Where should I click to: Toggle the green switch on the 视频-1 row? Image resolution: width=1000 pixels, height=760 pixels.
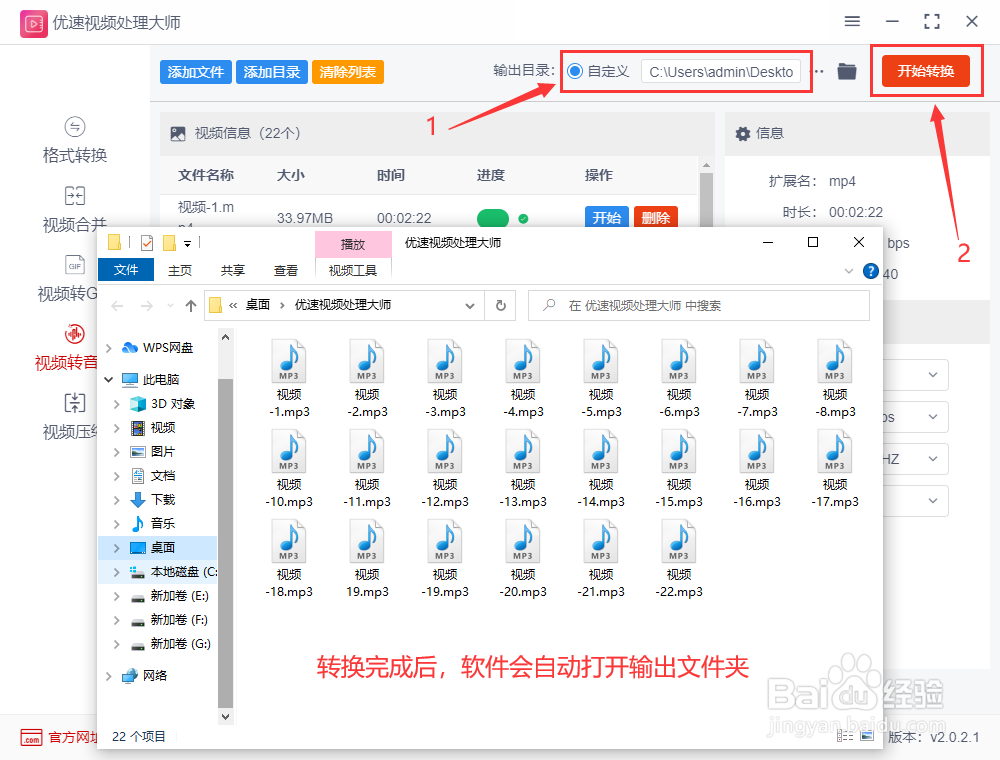(492, 216)
